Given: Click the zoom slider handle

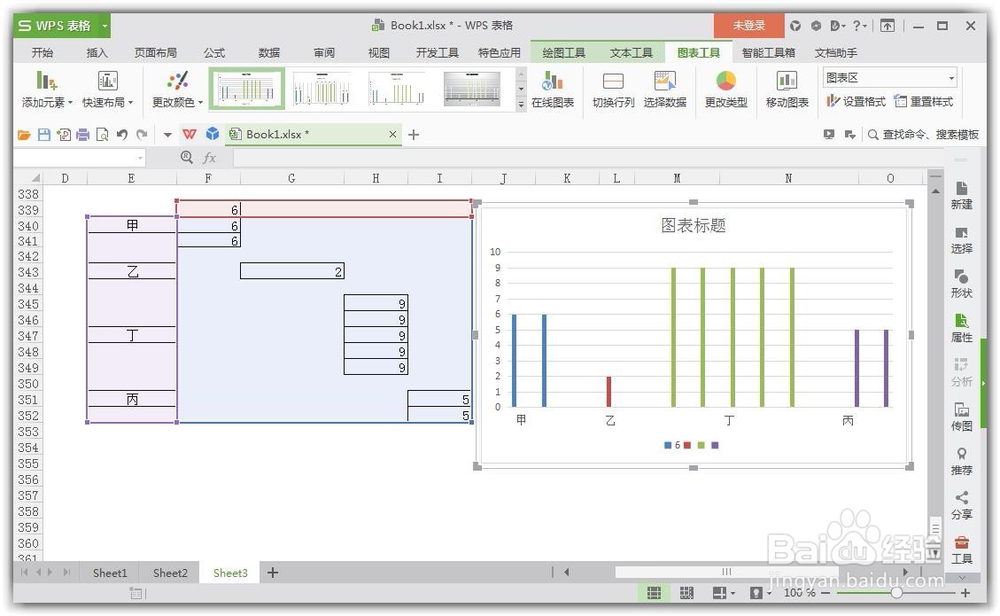Looking at the screenshot, I should [896, 593].
